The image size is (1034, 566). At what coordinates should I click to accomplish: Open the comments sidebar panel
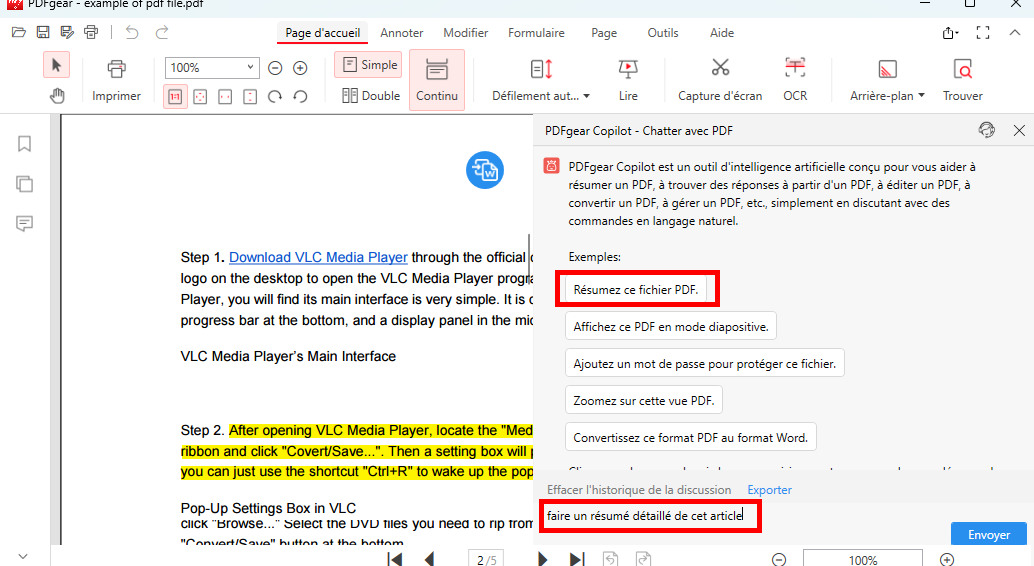click(x=24, y=224)
